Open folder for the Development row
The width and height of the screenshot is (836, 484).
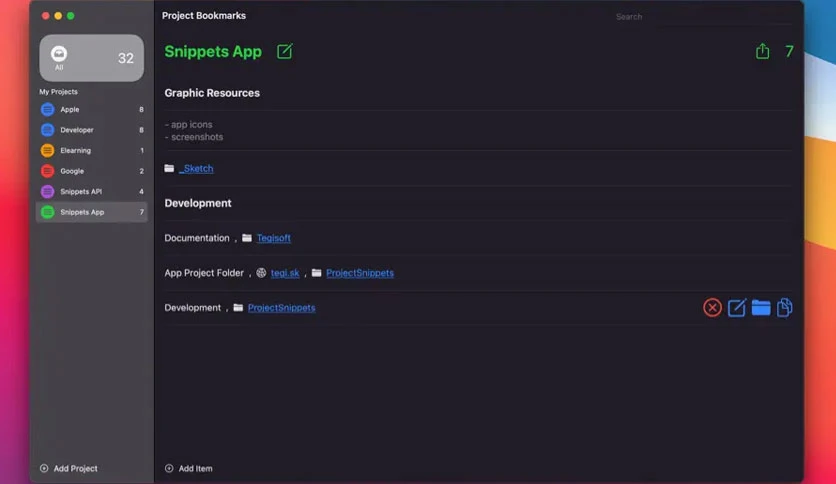pyautogui.click(x=761, y=308)
